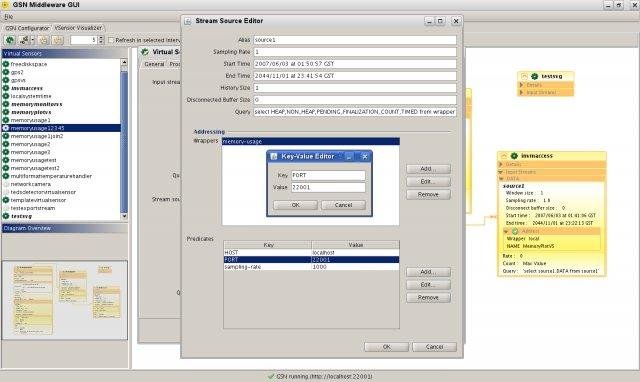Click the gear icon on the invmaccess diagram node
640x382 pixels.
coord(514,155)
